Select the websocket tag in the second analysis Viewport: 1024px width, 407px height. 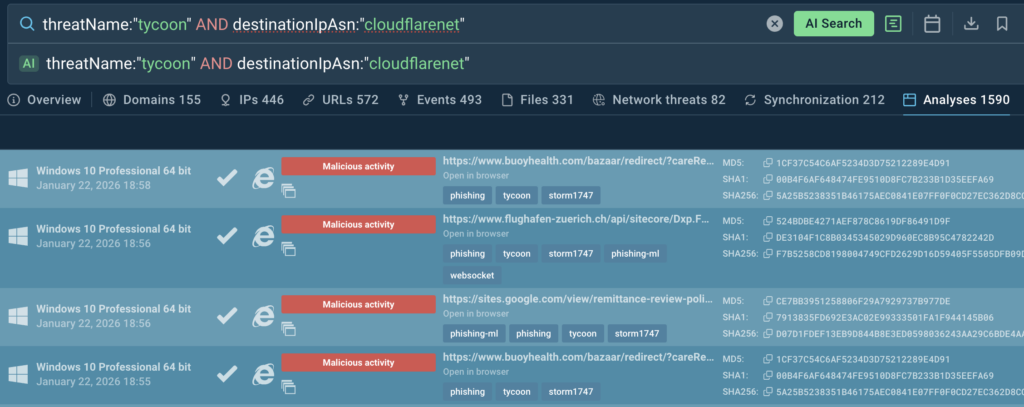(469, 275)
